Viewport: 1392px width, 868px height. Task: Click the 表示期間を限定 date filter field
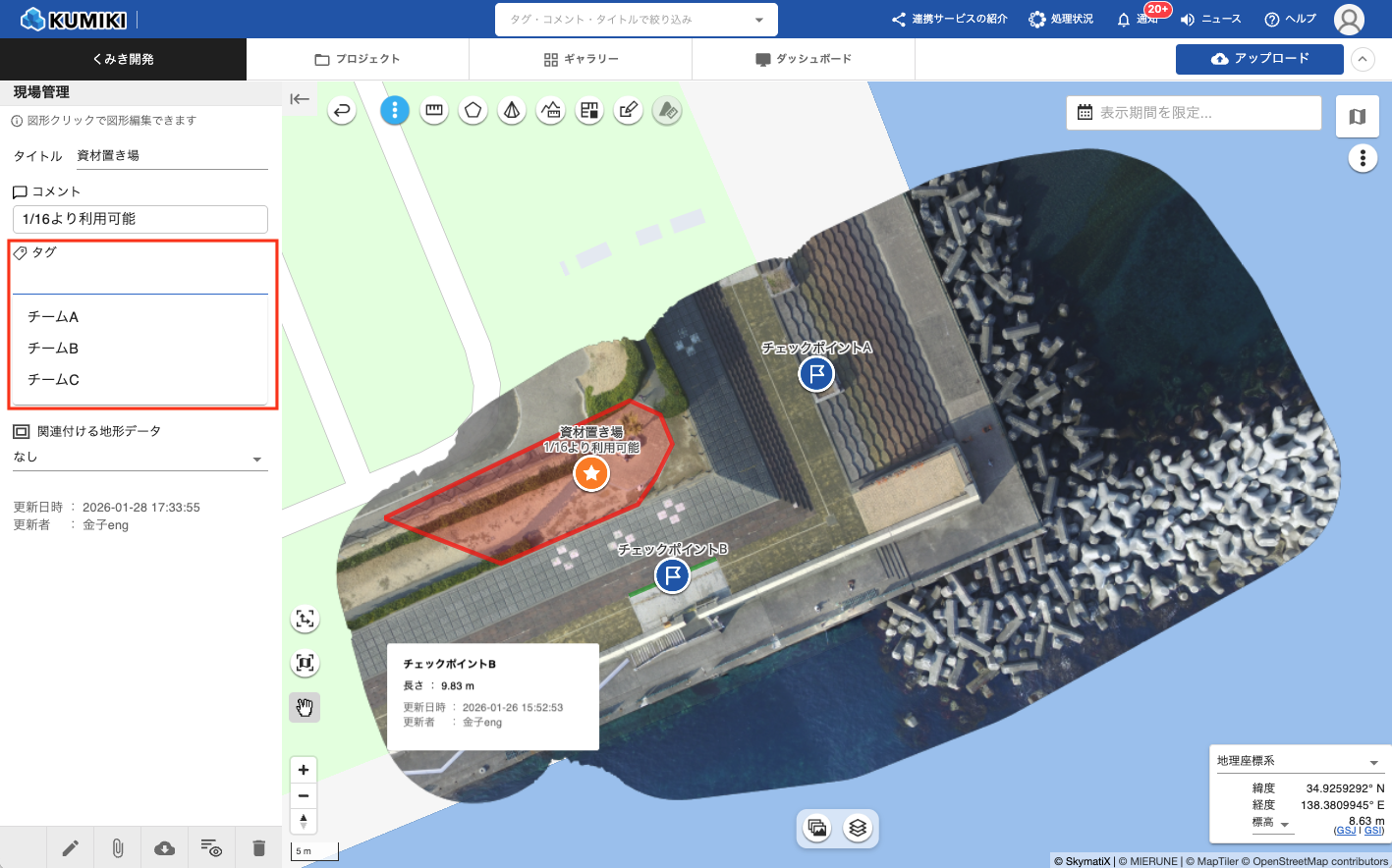tap(1194, 113)
